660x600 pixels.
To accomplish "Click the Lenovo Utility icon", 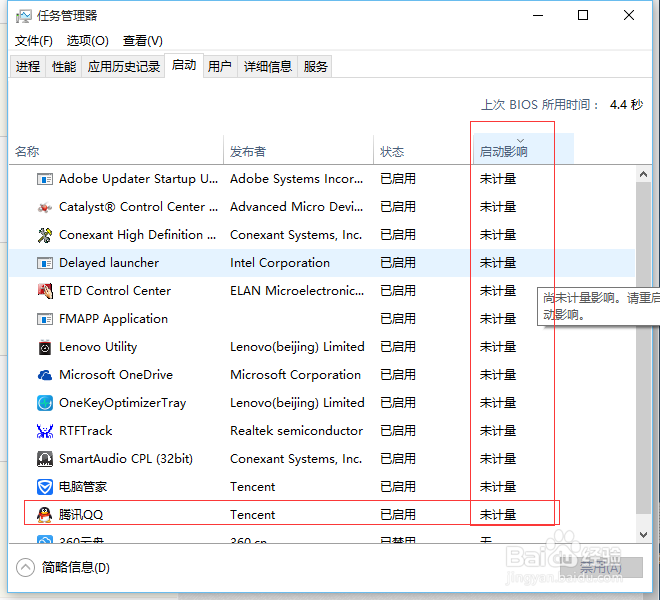I will pyautogui.click(x=45, y=347).
